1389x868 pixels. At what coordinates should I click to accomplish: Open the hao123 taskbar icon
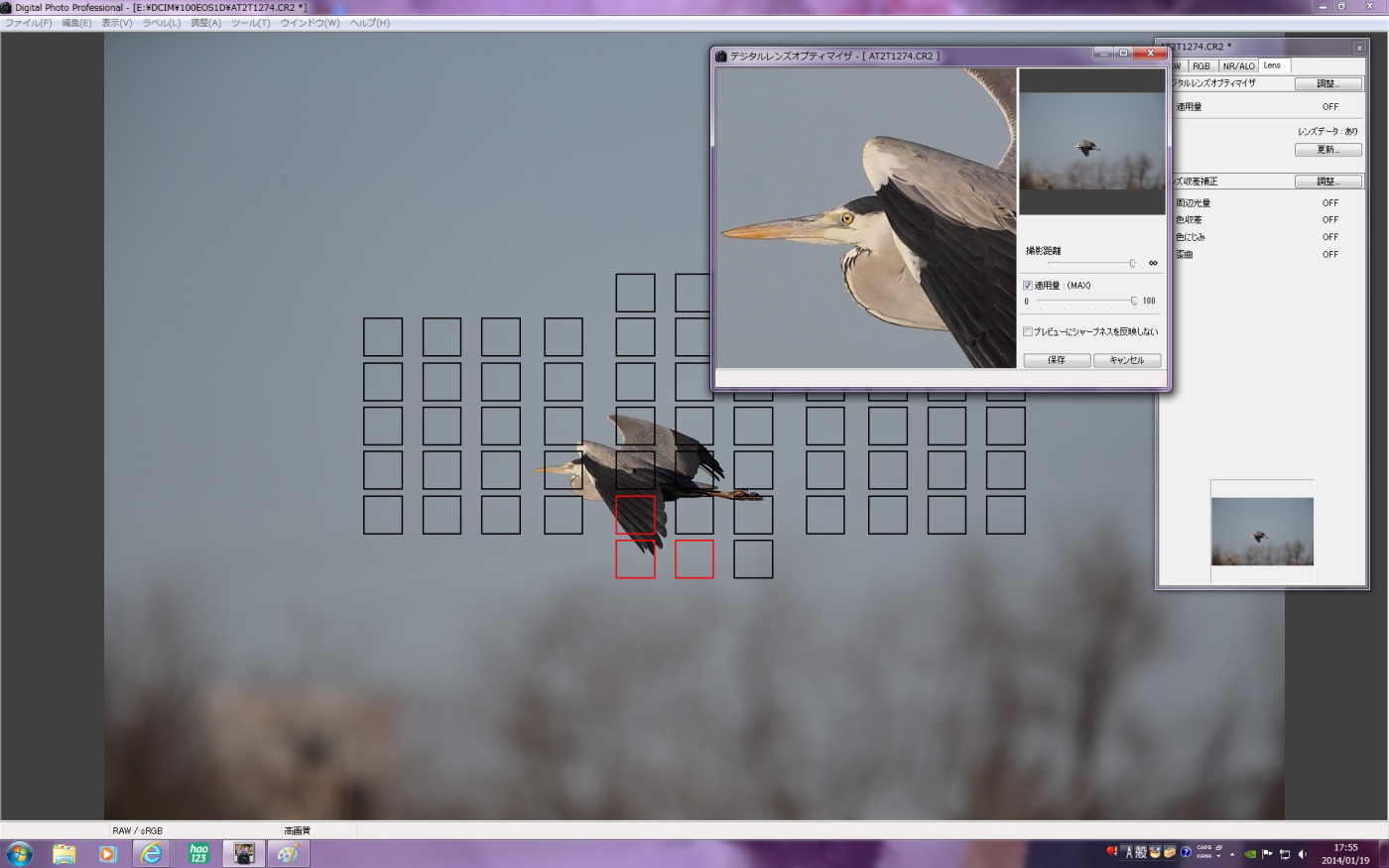pyautogui.click(x=198, y=853)
